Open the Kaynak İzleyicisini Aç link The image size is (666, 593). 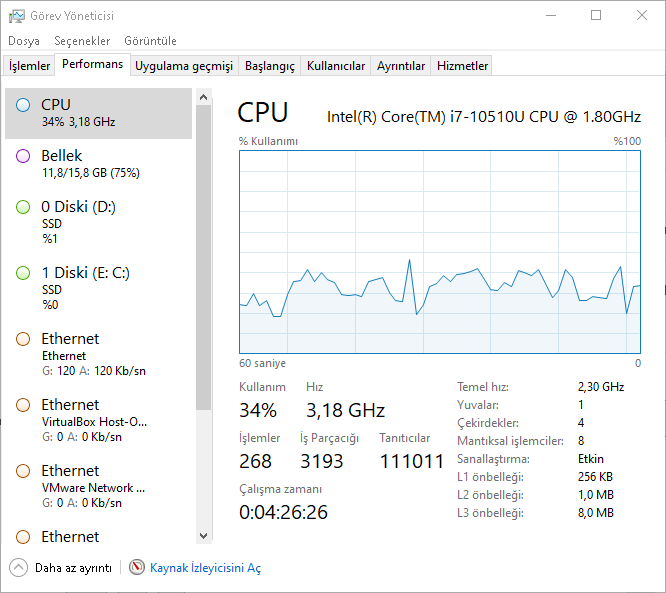[206, 568]
